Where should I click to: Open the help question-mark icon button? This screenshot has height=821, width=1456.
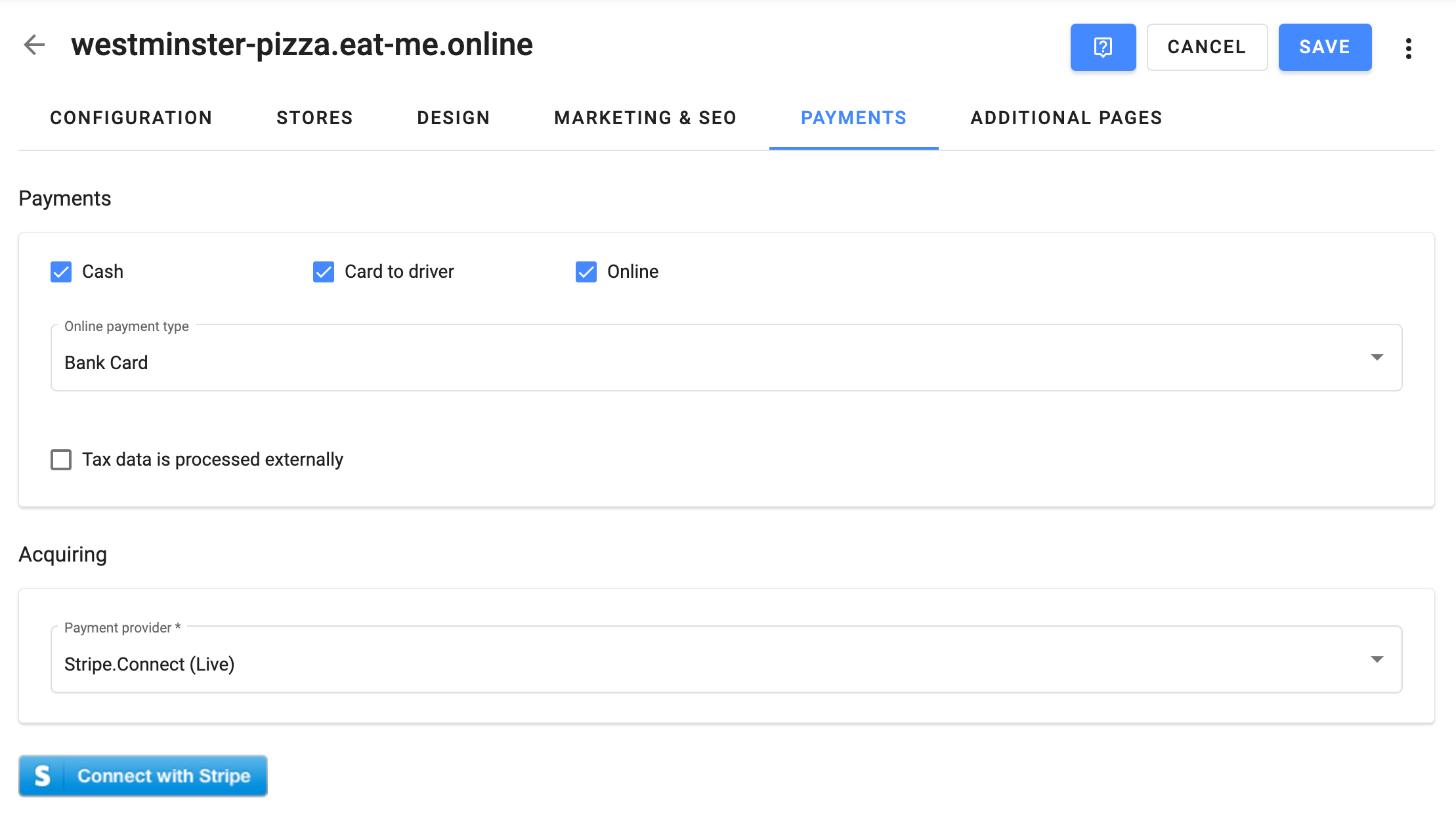(x=1103, y=47)
